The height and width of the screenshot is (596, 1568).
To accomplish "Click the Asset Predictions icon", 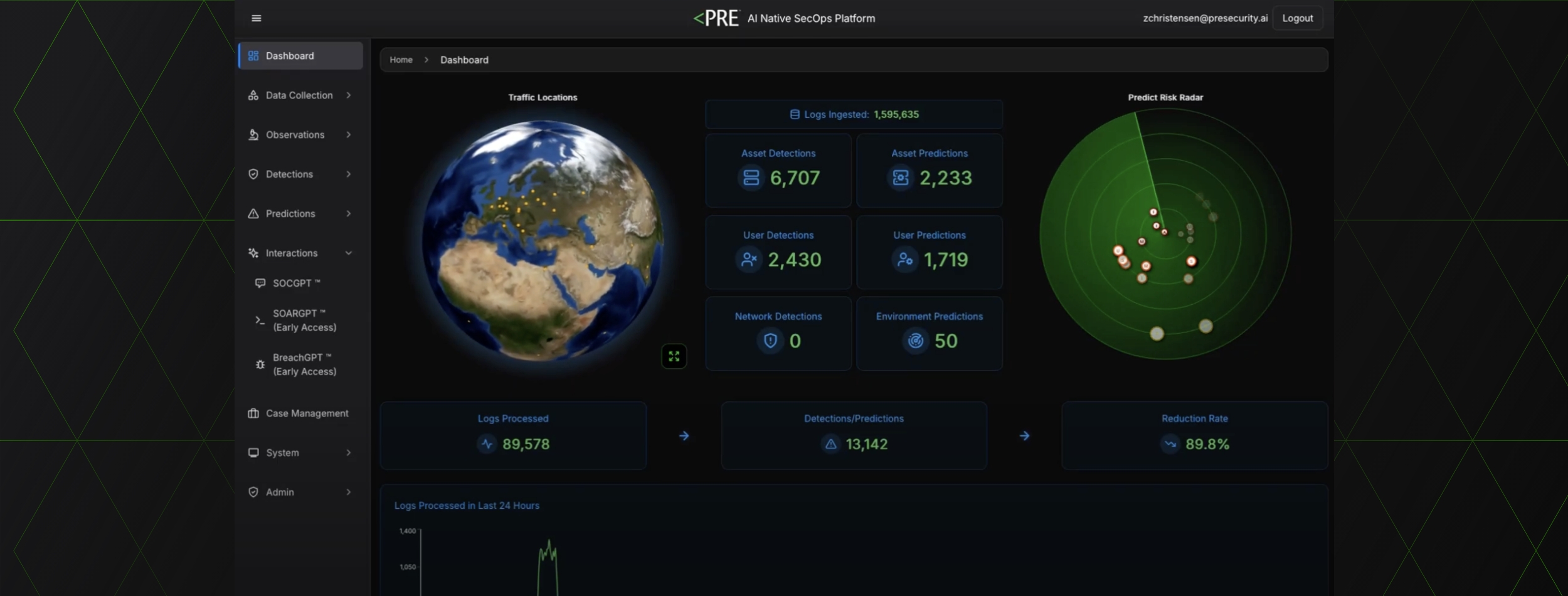I will [x=900, y=178].
